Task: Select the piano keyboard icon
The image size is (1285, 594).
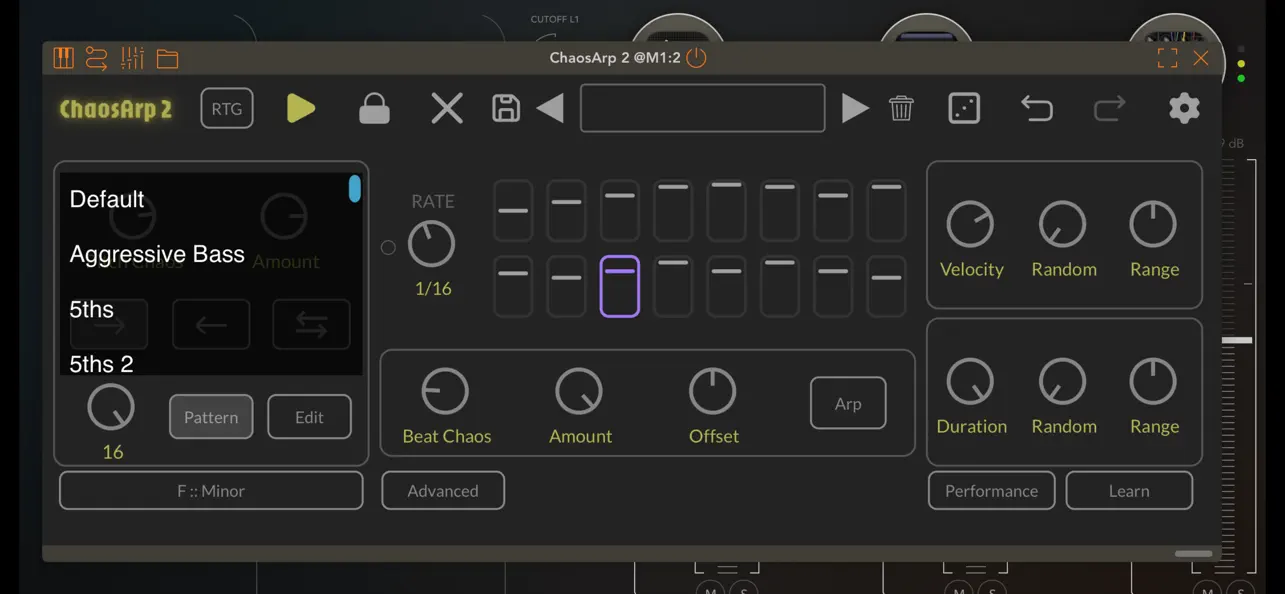Action: 63,58
